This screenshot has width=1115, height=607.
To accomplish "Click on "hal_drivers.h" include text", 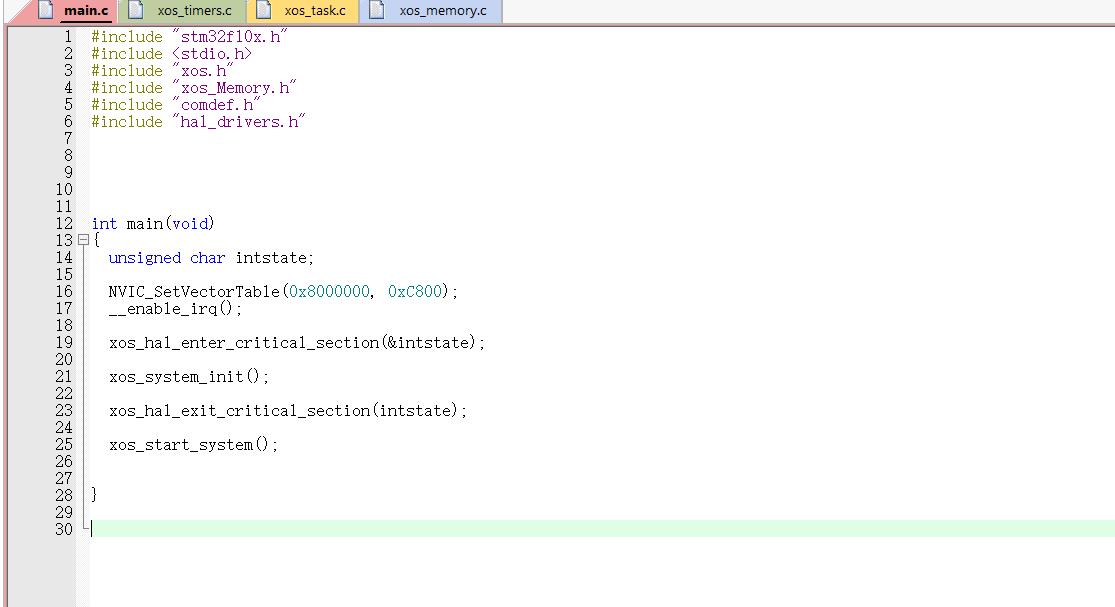I will click(238, 122).
